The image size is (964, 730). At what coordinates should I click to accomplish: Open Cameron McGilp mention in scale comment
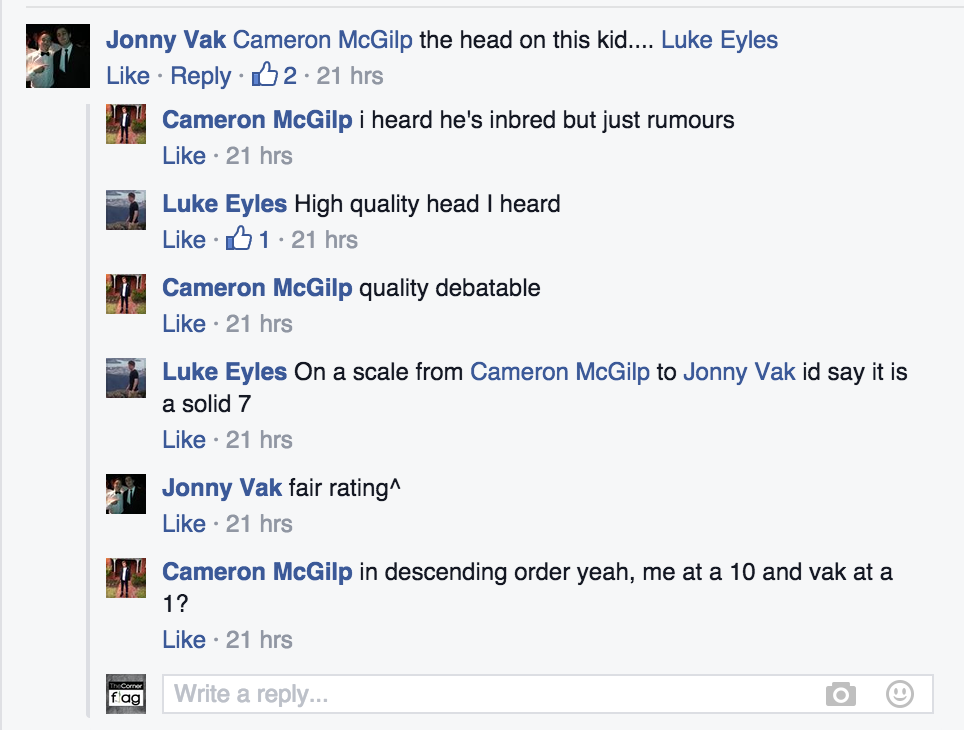tap(559, 373)
